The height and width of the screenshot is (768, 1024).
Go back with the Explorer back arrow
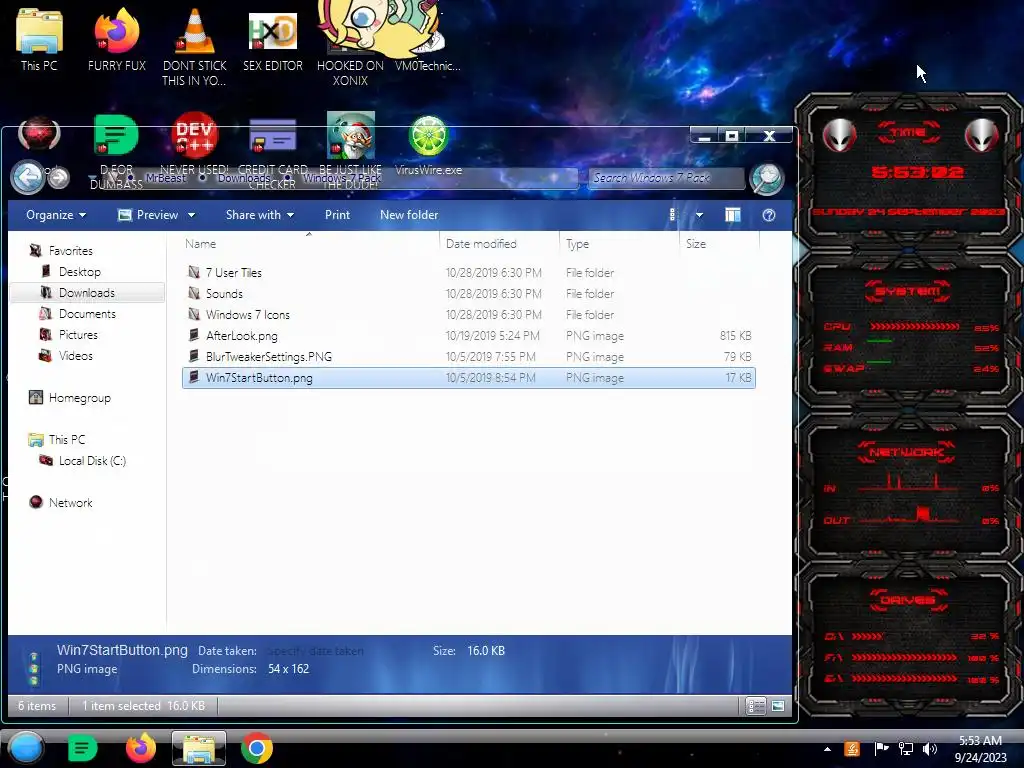coord(27,177)
